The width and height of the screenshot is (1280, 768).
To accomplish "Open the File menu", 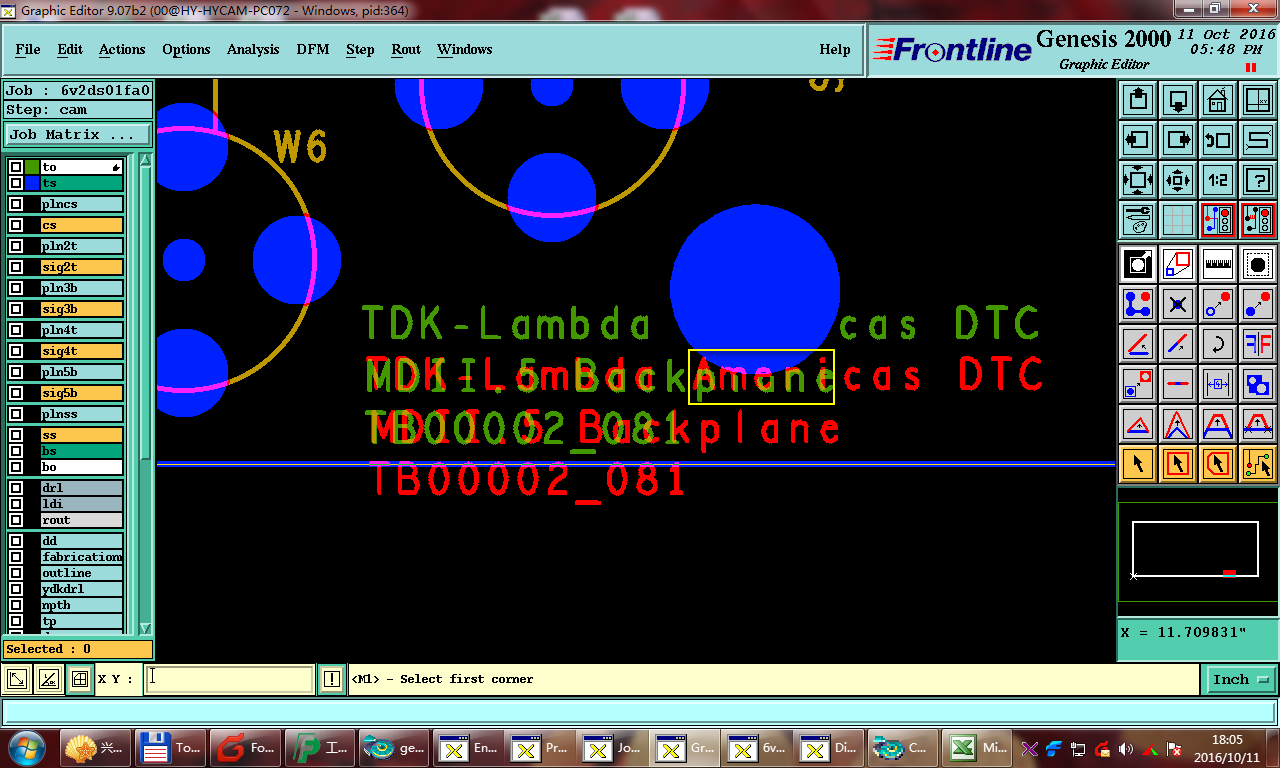I will click(28, 49).
